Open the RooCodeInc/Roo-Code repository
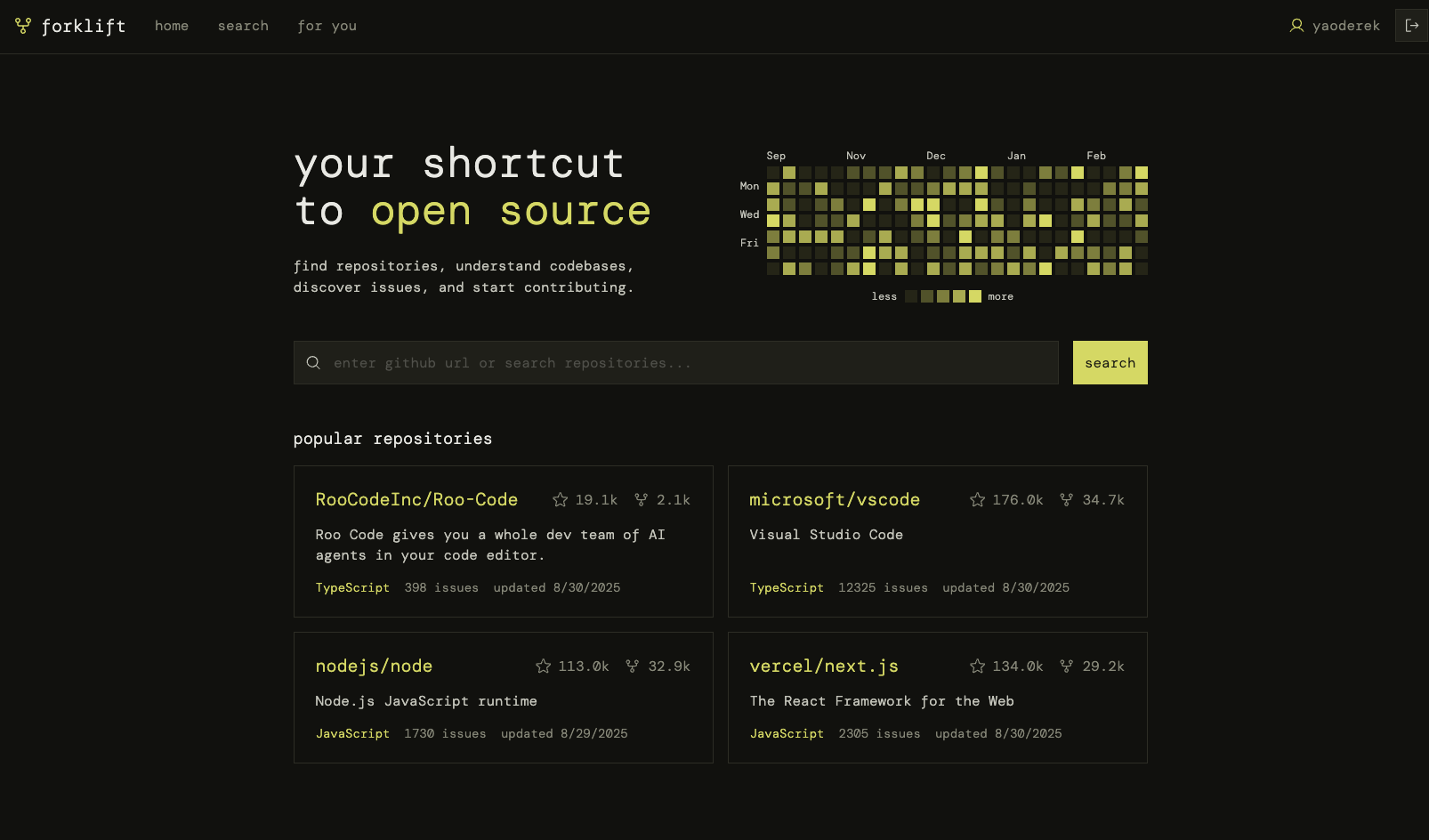The image size is (1429, 840). point(416,500)
